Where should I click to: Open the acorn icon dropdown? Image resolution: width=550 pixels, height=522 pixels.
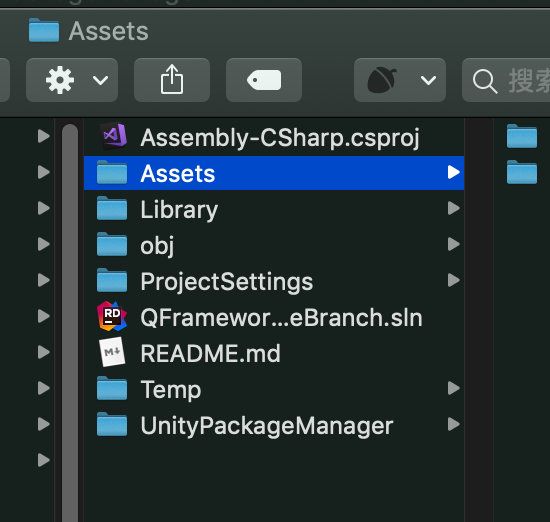[400, 80]
